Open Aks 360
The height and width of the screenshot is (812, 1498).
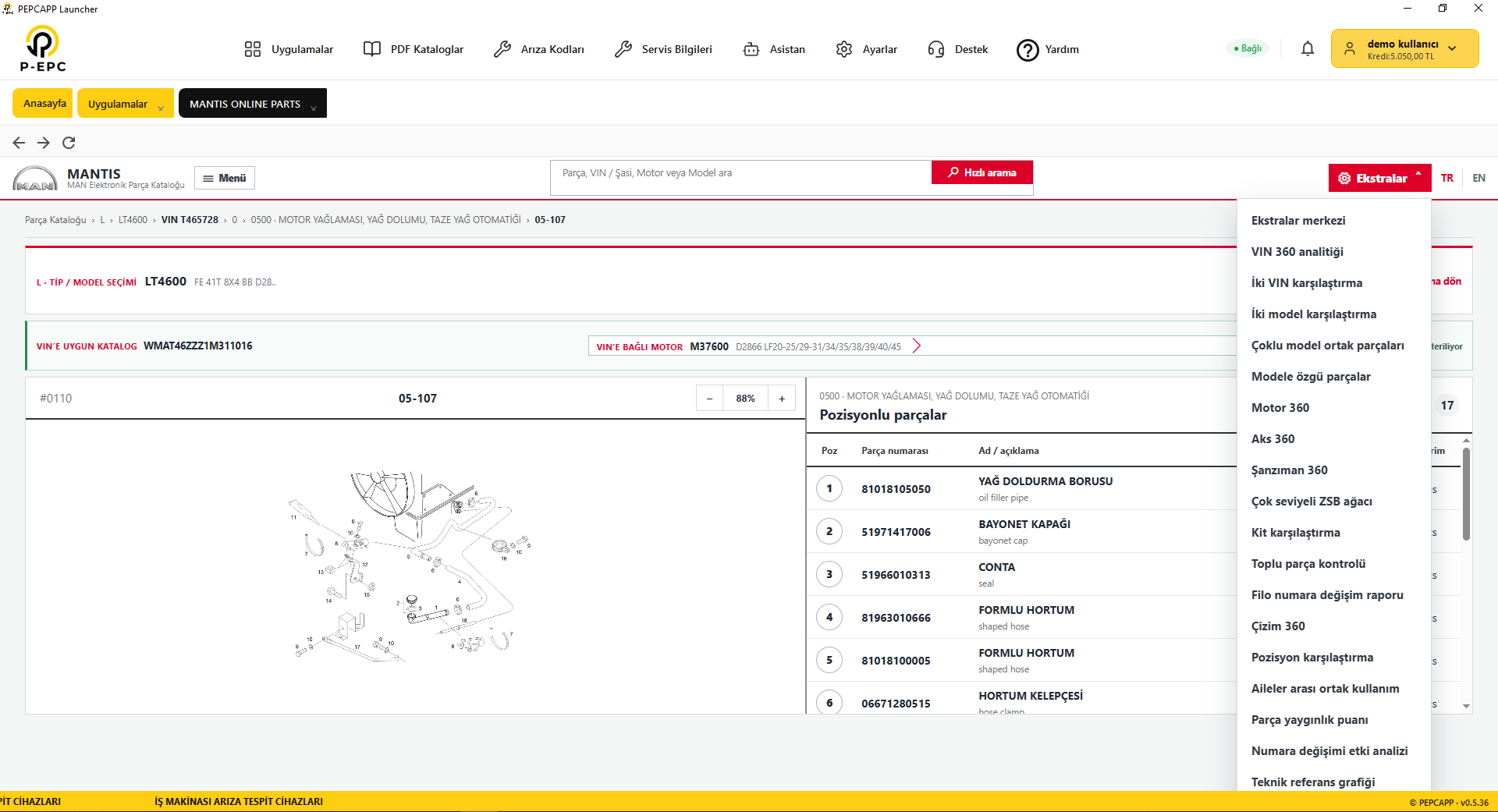pyautogui.click(x=1333, y=439)
